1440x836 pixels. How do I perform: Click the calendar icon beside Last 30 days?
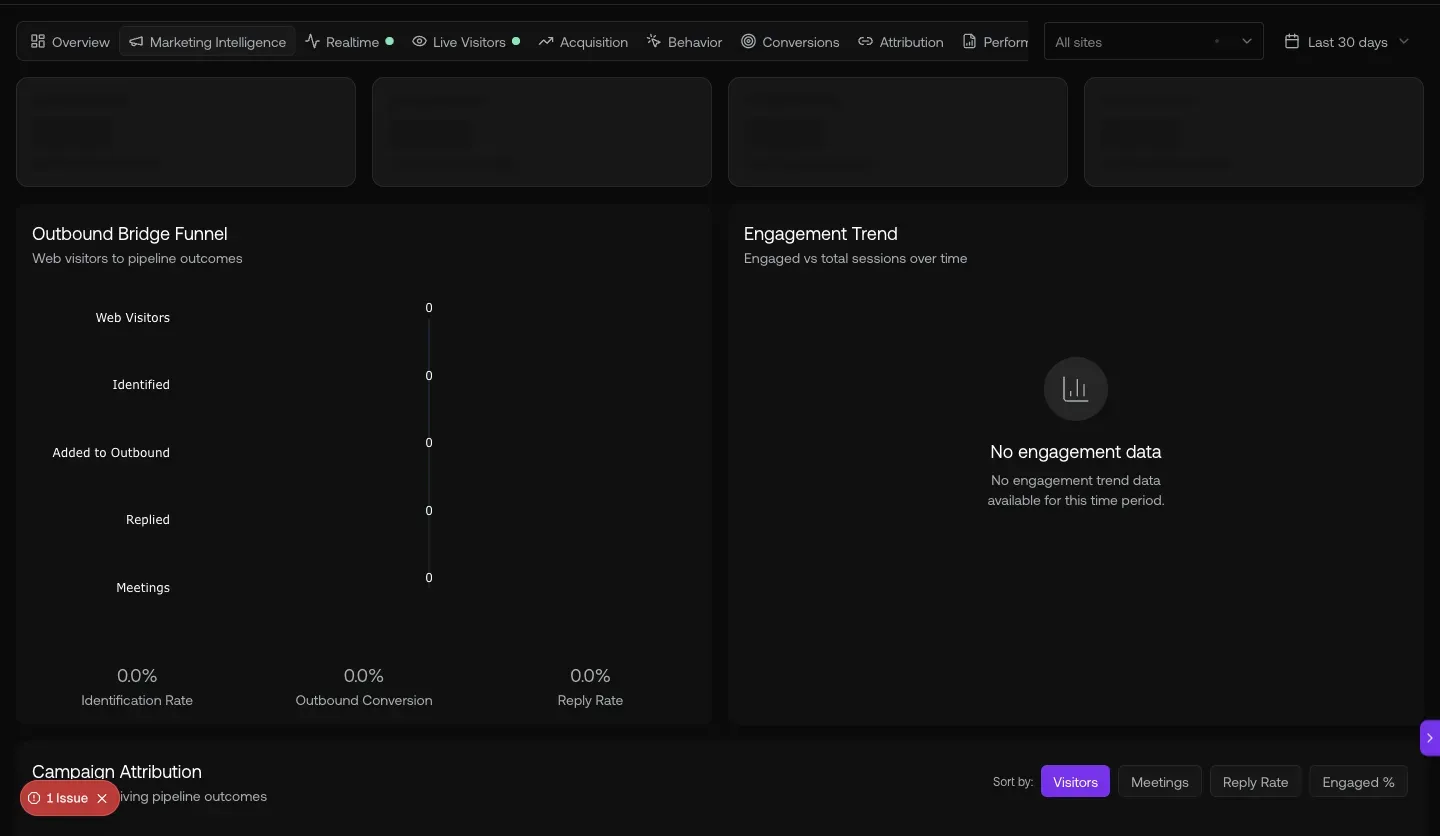[x=1292, y=42]
